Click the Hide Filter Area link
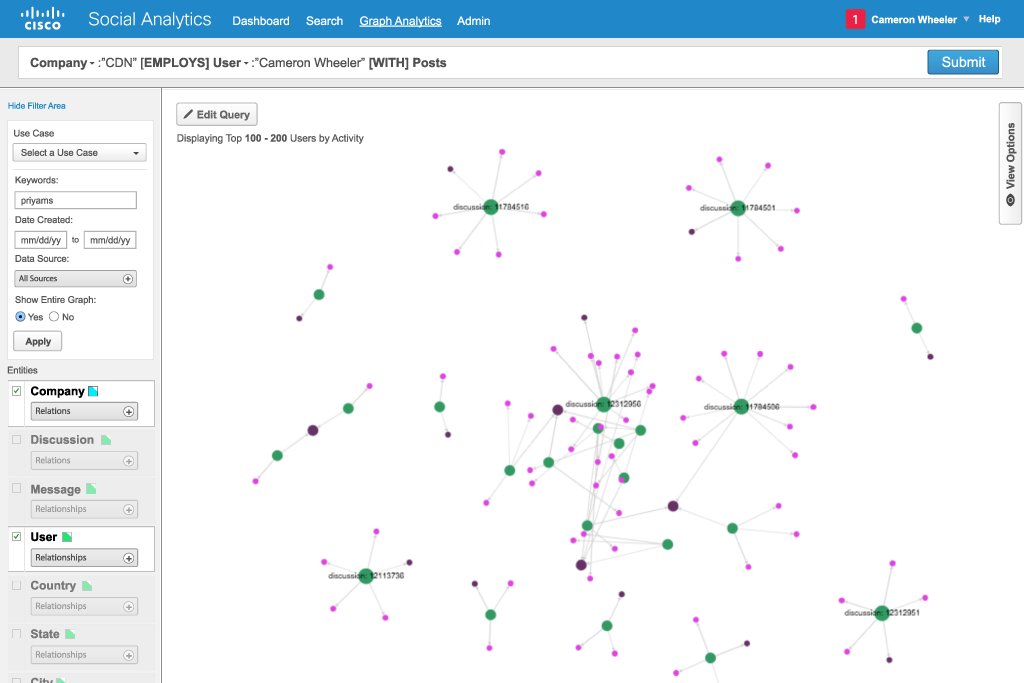 pos(37,106)
